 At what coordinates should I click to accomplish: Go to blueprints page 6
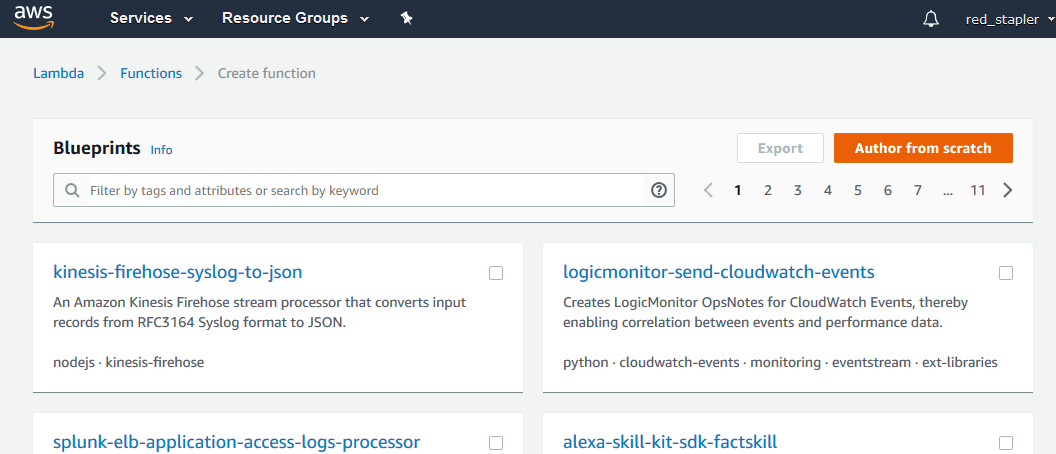click(x=888, y=191)
